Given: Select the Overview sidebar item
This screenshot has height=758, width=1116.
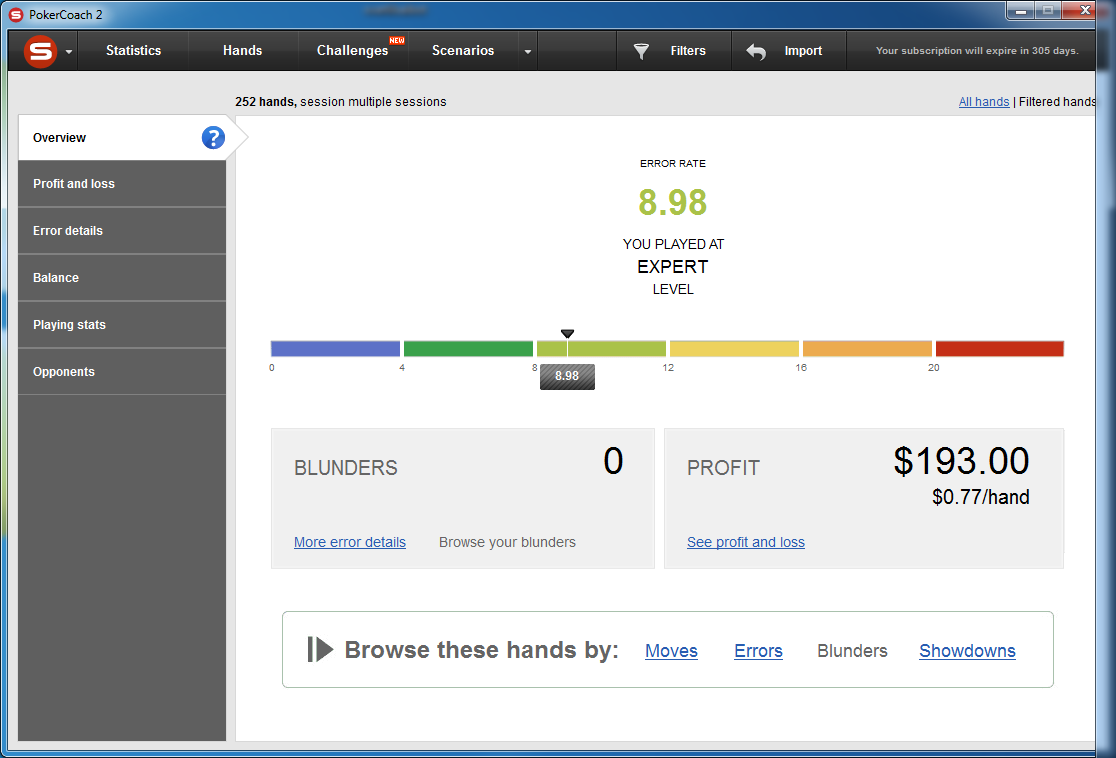Looking at the screenshot, I should pos(122,137).
